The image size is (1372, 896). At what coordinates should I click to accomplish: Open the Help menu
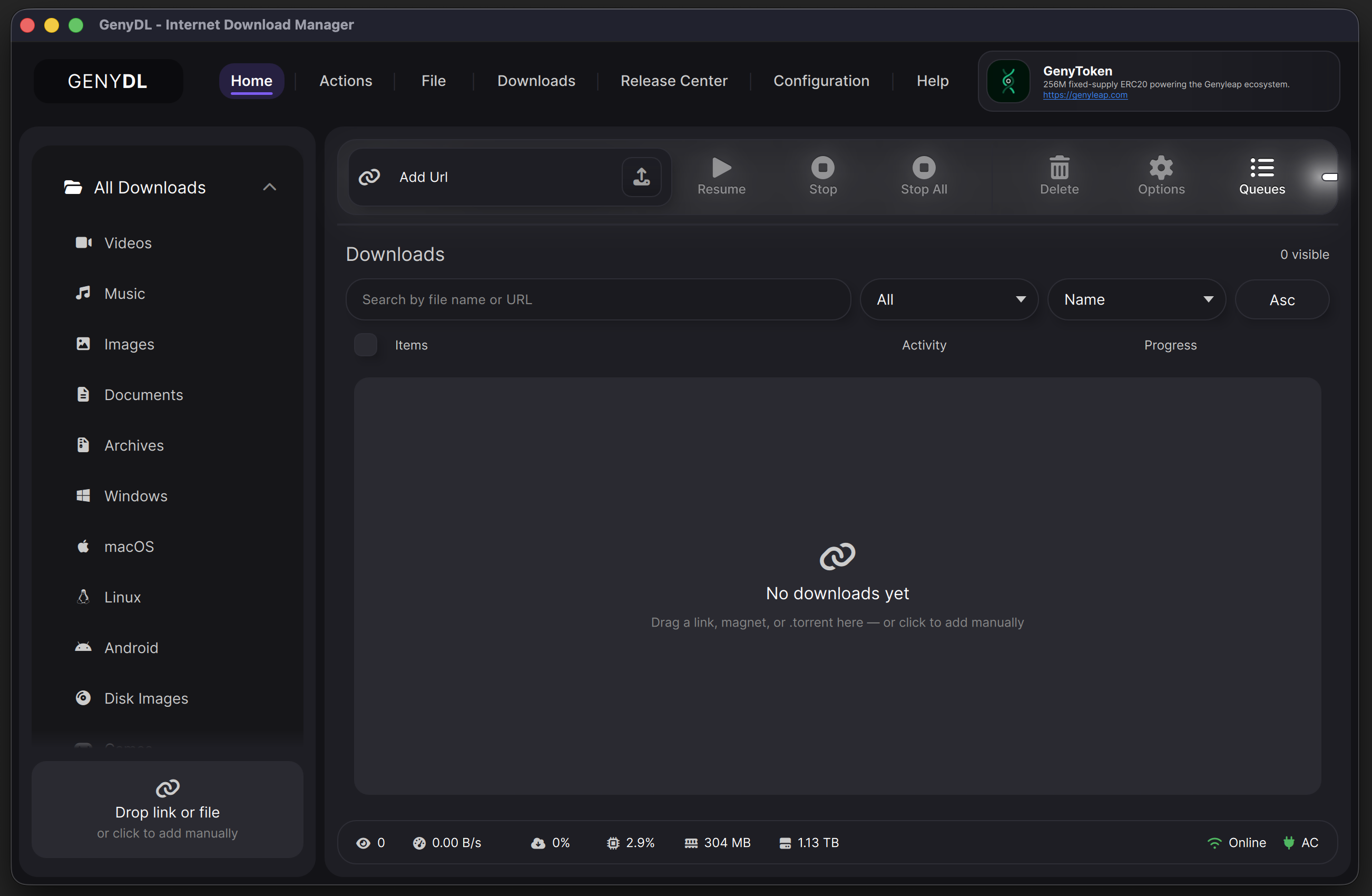click(932, 81)
